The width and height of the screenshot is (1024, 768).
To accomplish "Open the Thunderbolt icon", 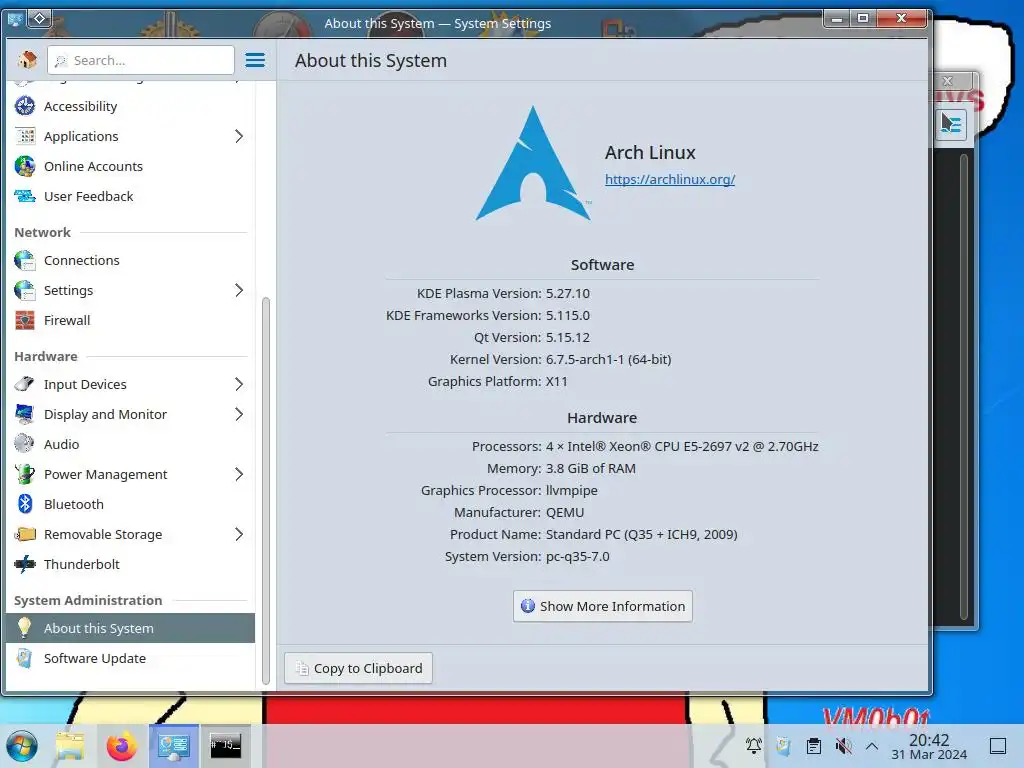I will click(25, 565).
